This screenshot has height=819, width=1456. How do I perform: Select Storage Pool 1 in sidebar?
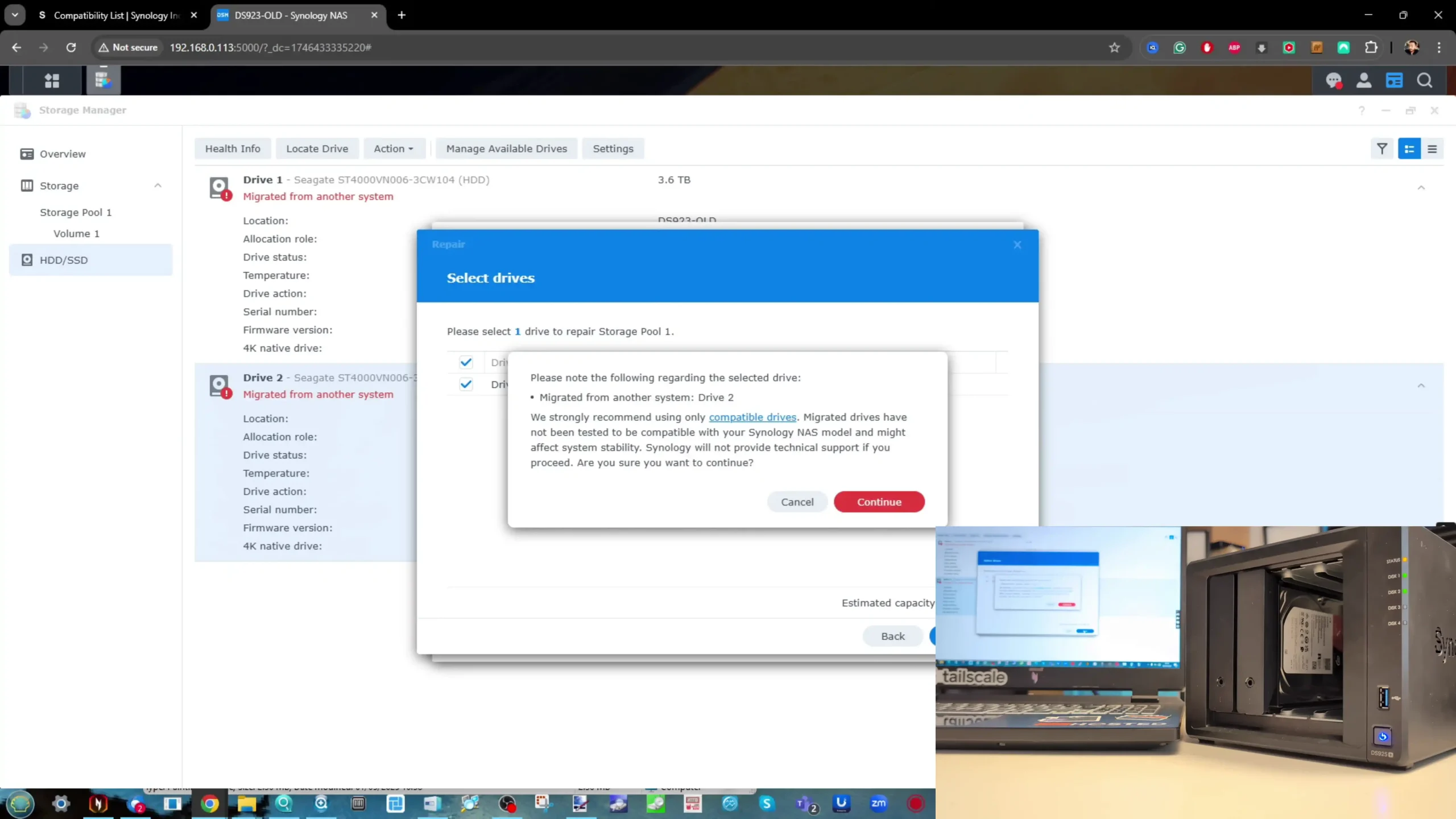[76, 212]
